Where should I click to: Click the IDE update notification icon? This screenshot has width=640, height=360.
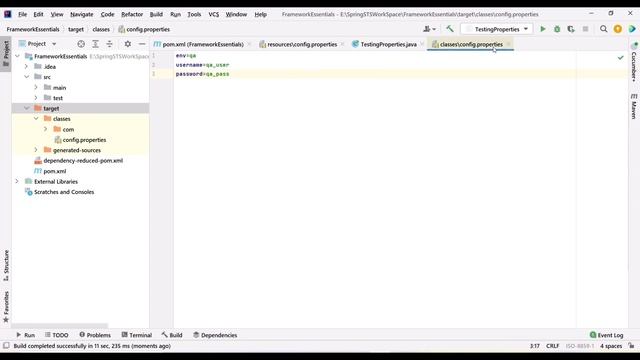coord(618,29)
